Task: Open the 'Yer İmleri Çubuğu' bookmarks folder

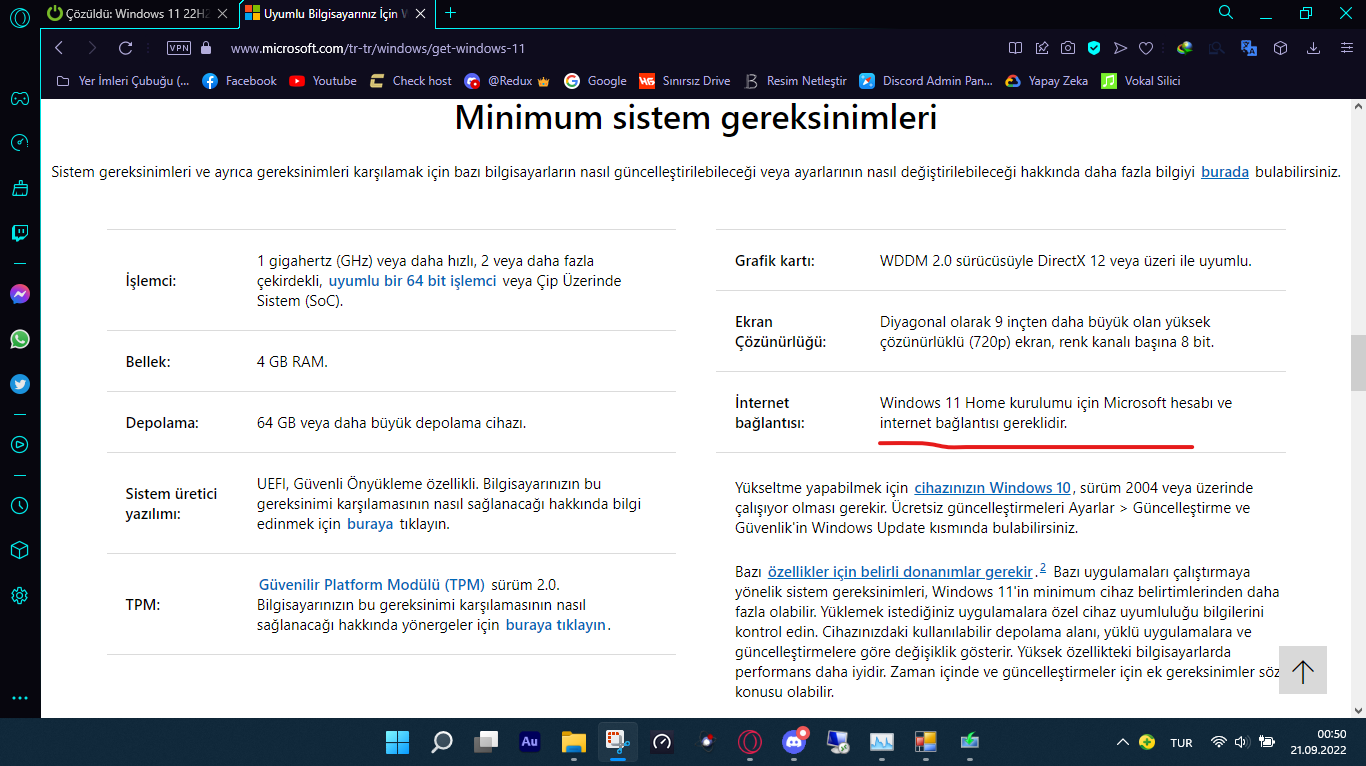Action: click(x=122, y=81)
